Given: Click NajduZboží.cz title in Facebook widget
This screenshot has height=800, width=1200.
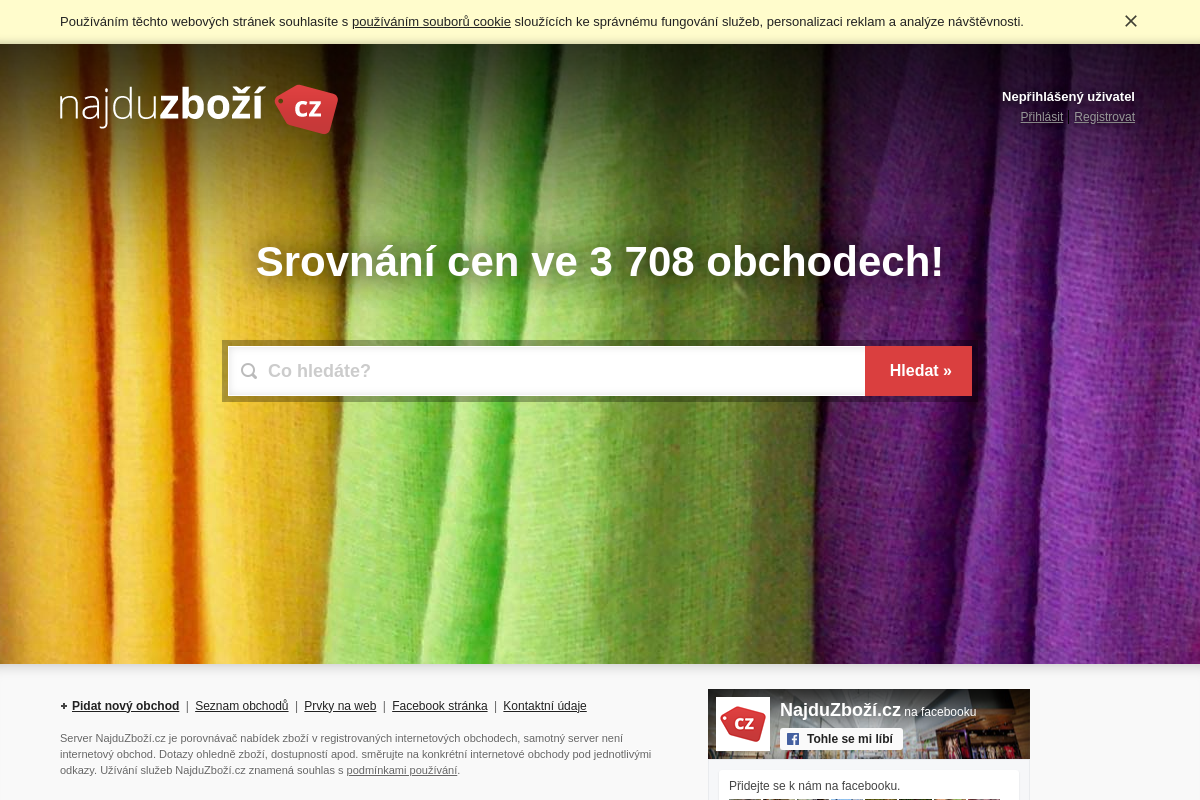Looking at the screenshot, I should [x=840, y=710].
